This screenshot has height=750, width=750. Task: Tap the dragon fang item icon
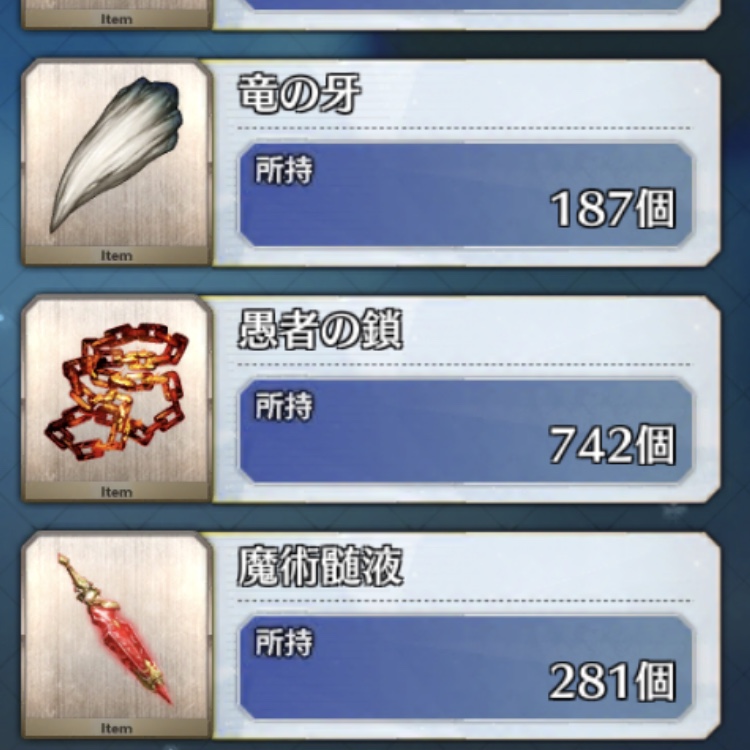[x=116, y=155]
